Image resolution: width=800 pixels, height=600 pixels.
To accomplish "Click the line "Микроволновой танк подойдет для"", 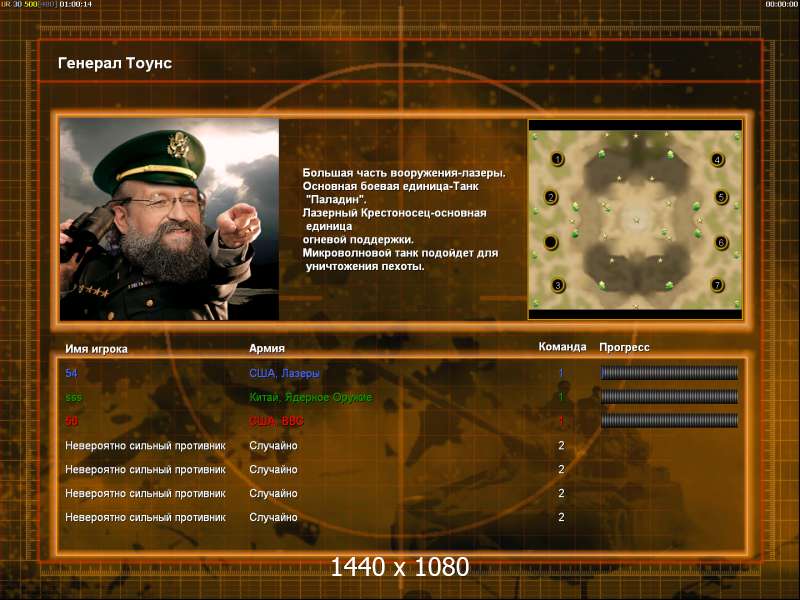I will coord(400,253).
